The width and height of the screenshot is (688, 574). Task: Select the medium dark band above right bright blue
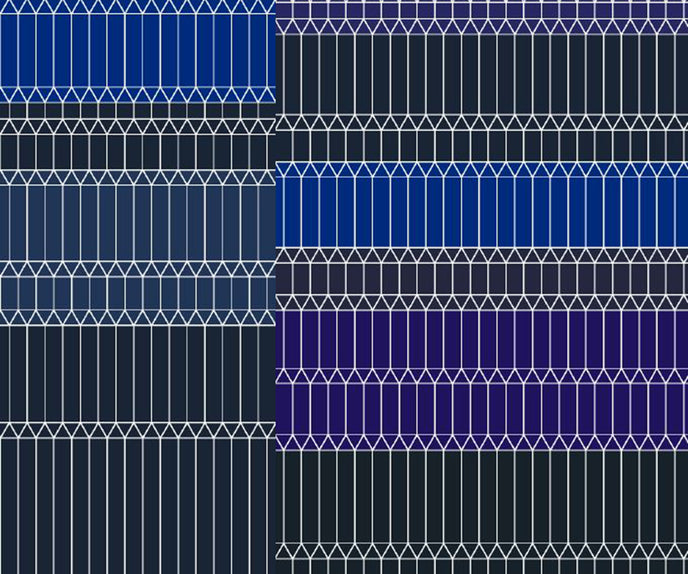(x=482, y=145)
